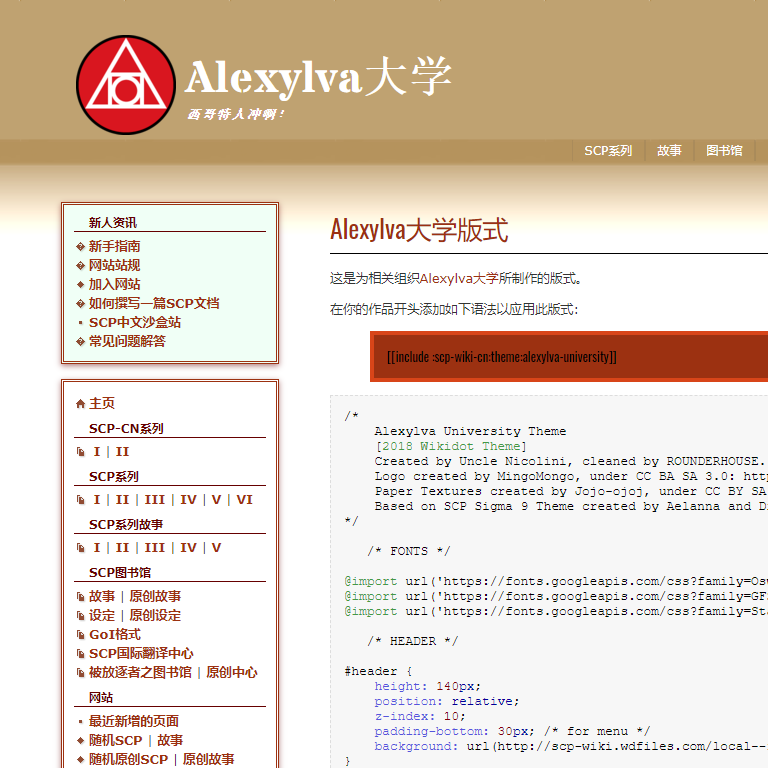This screenshot has width=768, height=768.
Task: Open the 图书馆 top navigation menu
Action: (724, 151)
